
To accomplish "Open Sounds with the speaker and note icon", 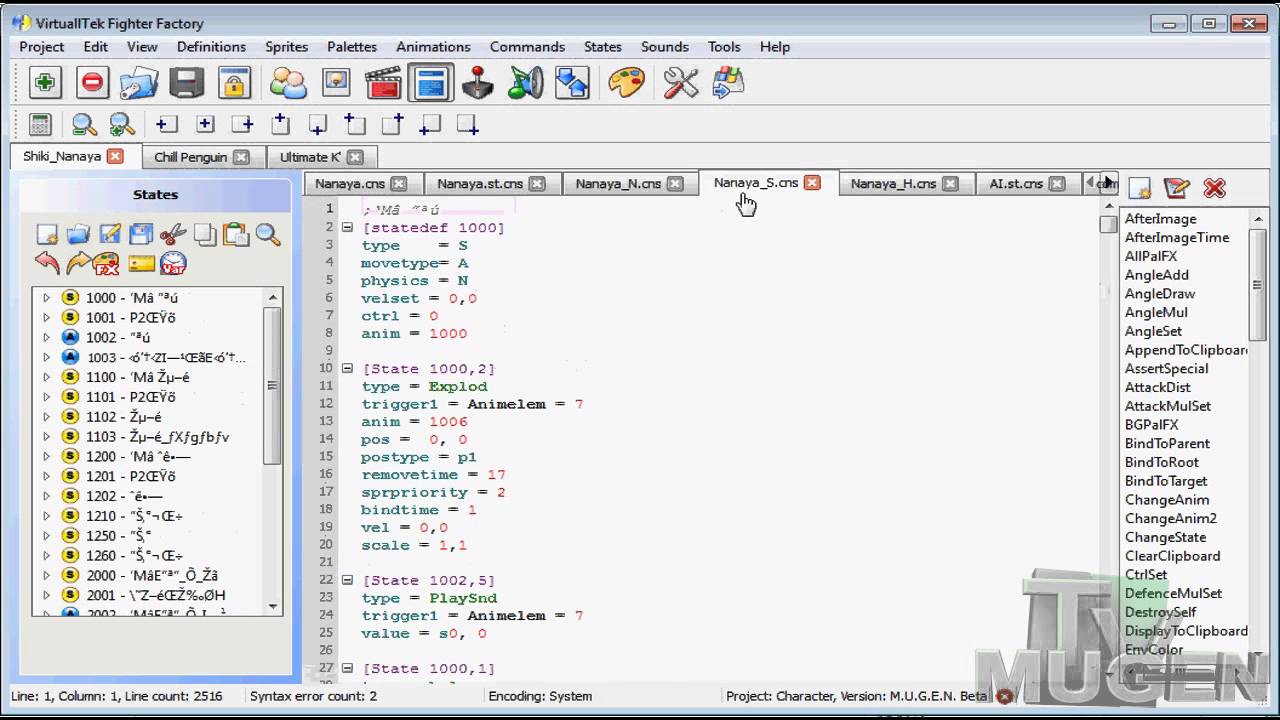I will click(x=525, y=83).
